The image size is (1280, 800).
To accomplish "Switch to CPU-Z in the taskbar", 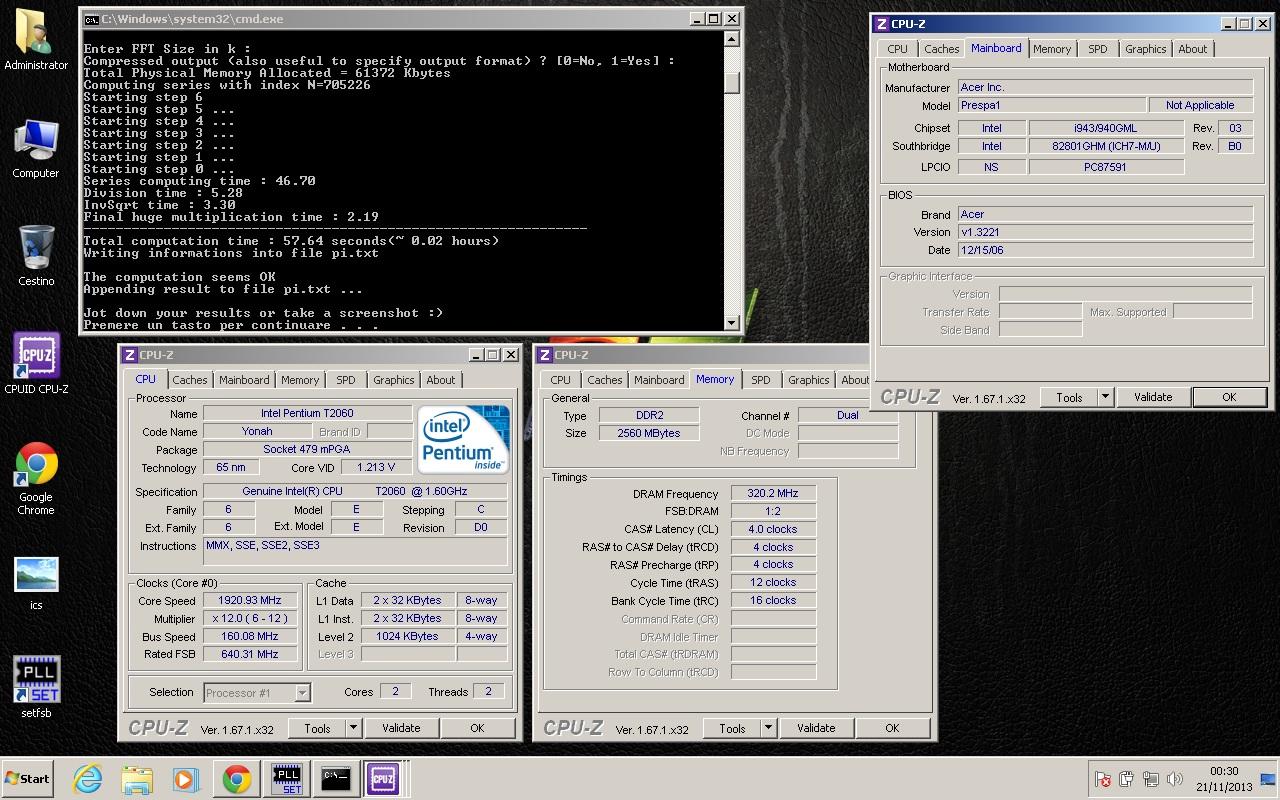I will pos(383,779).
